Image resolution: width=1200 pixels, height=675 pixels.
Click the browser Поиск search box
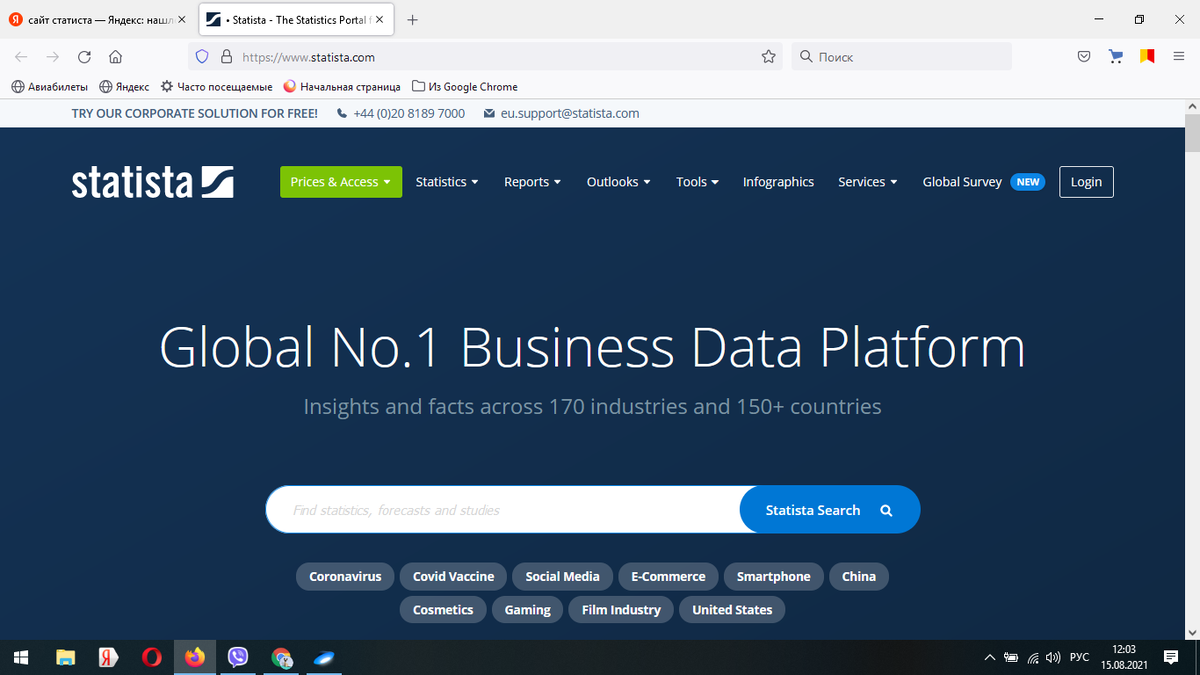[x=901, y=57]
